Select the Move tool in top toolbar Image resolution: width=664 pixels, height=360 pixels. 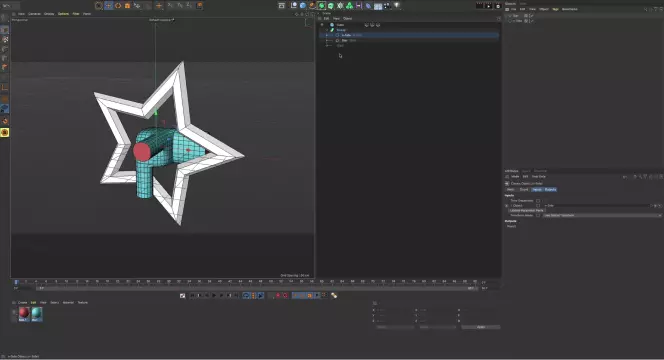108,6
